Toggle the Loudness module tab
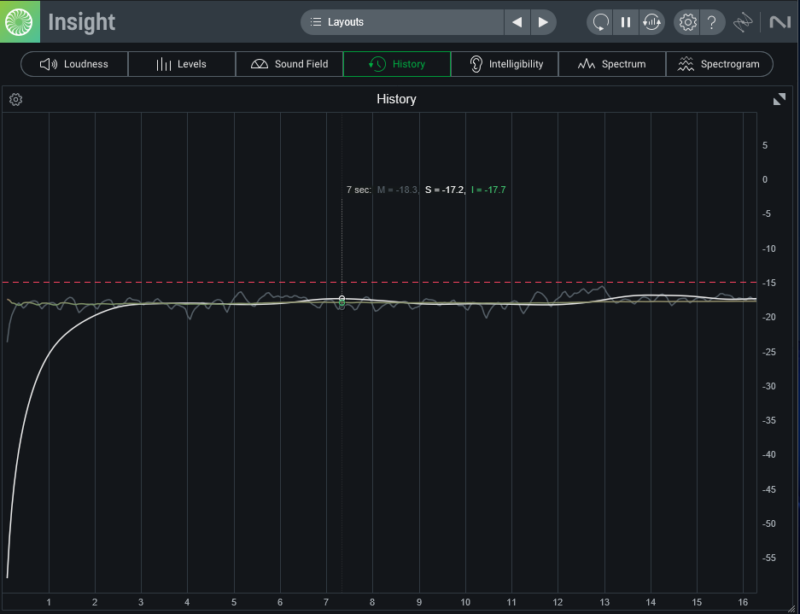 click(74, 64)
